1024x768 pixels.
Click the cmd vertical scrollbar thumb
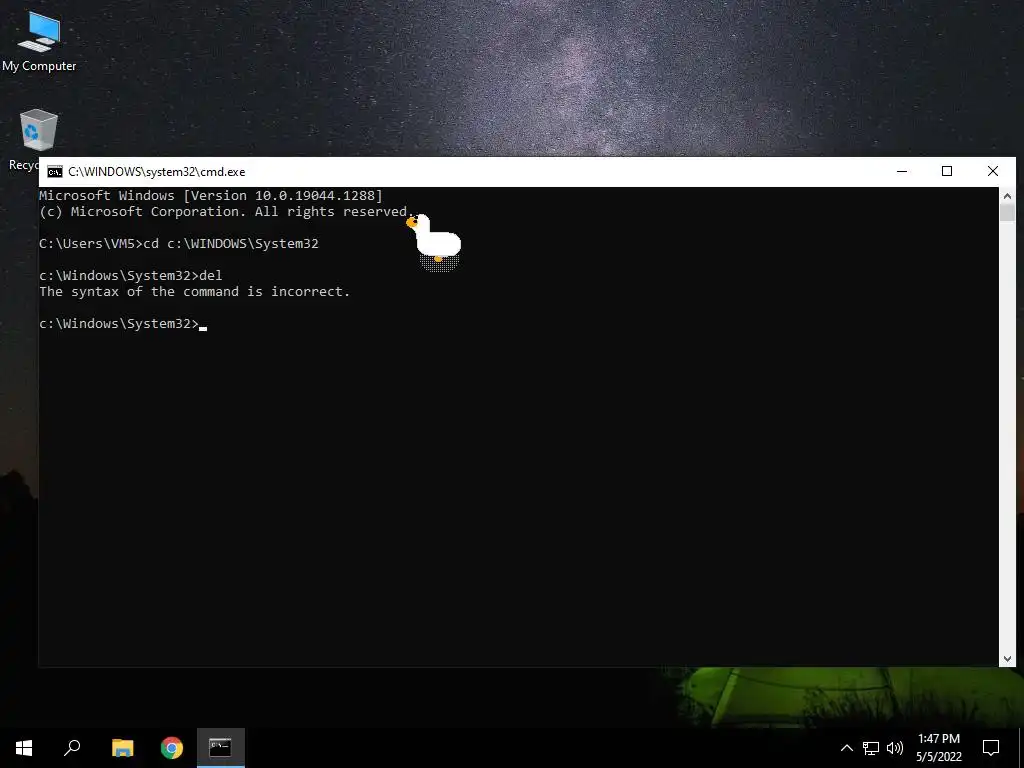click(x=1007, y=212)
